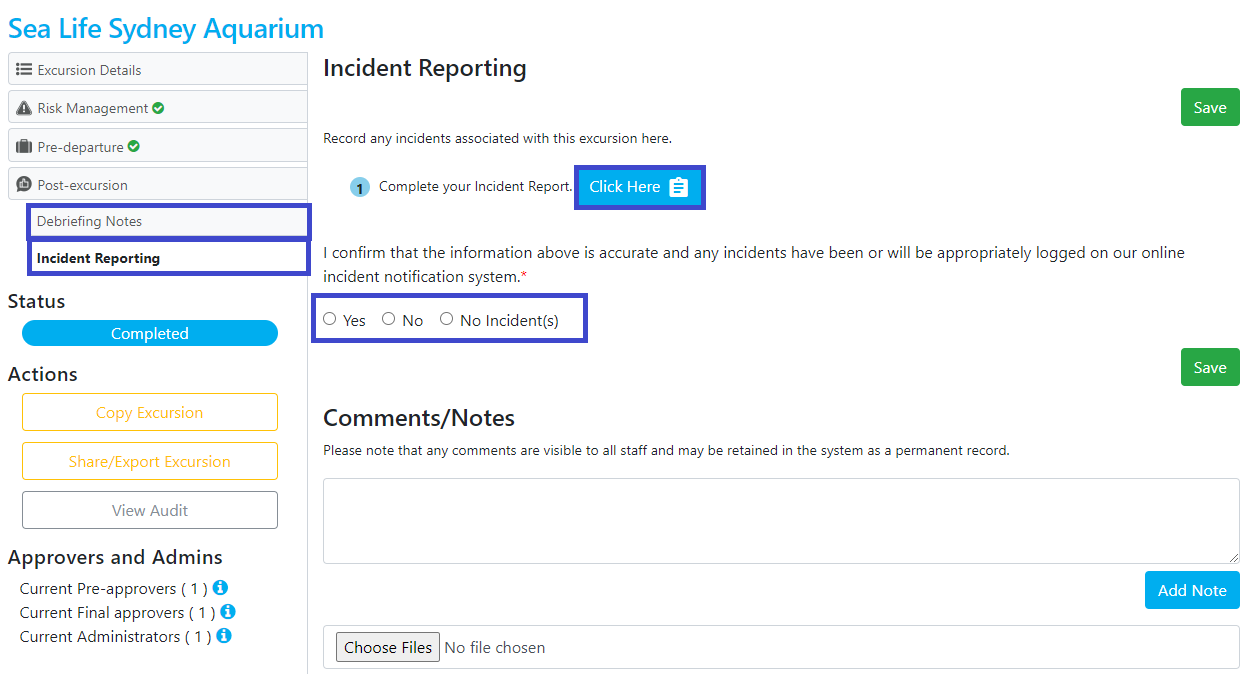Click the Pre-departure suitcase icon
The height and width of the screenshot is (674, 1258).
(x=24, y=147)
